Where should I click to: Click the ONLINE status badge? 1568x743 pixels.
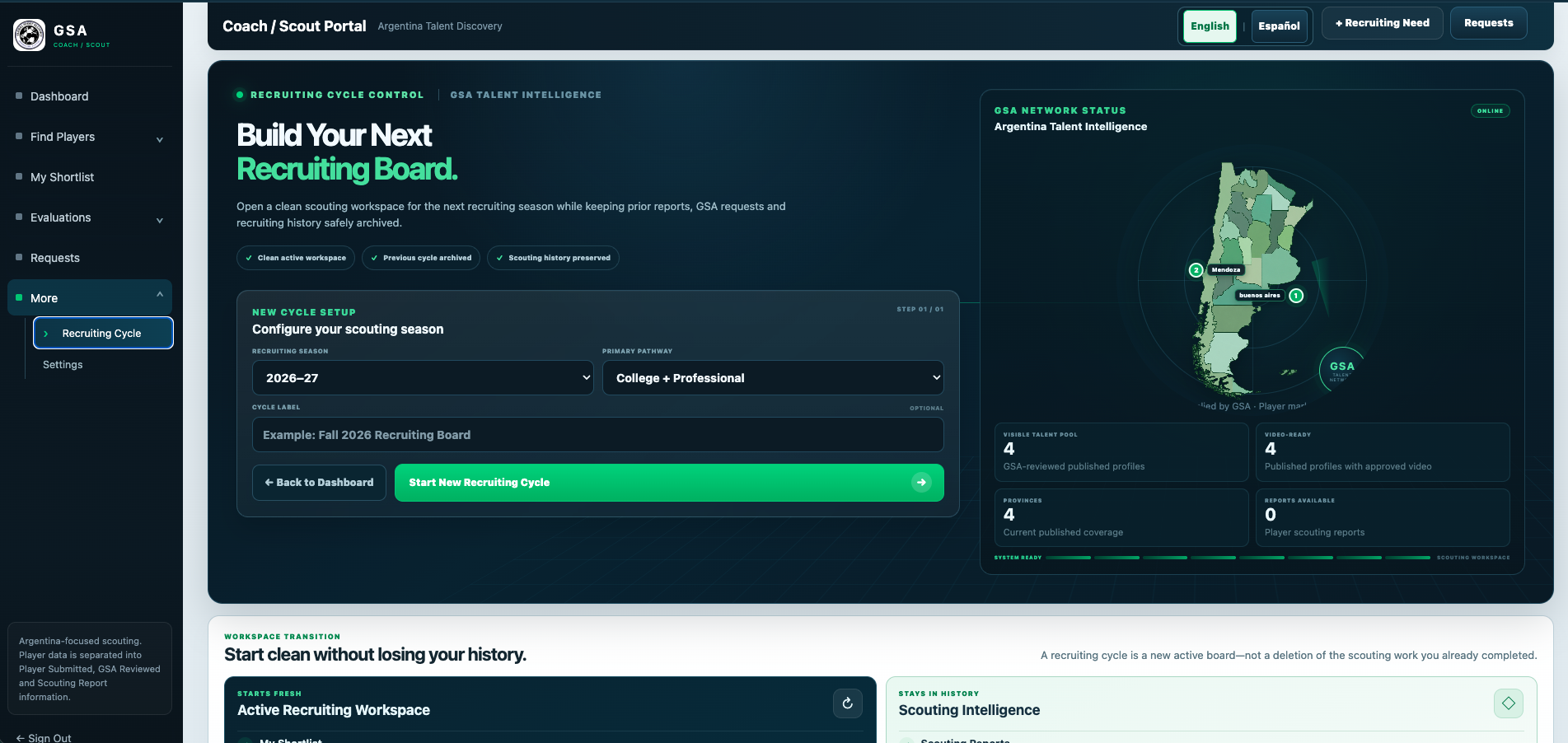click(x=1490, y=110)
